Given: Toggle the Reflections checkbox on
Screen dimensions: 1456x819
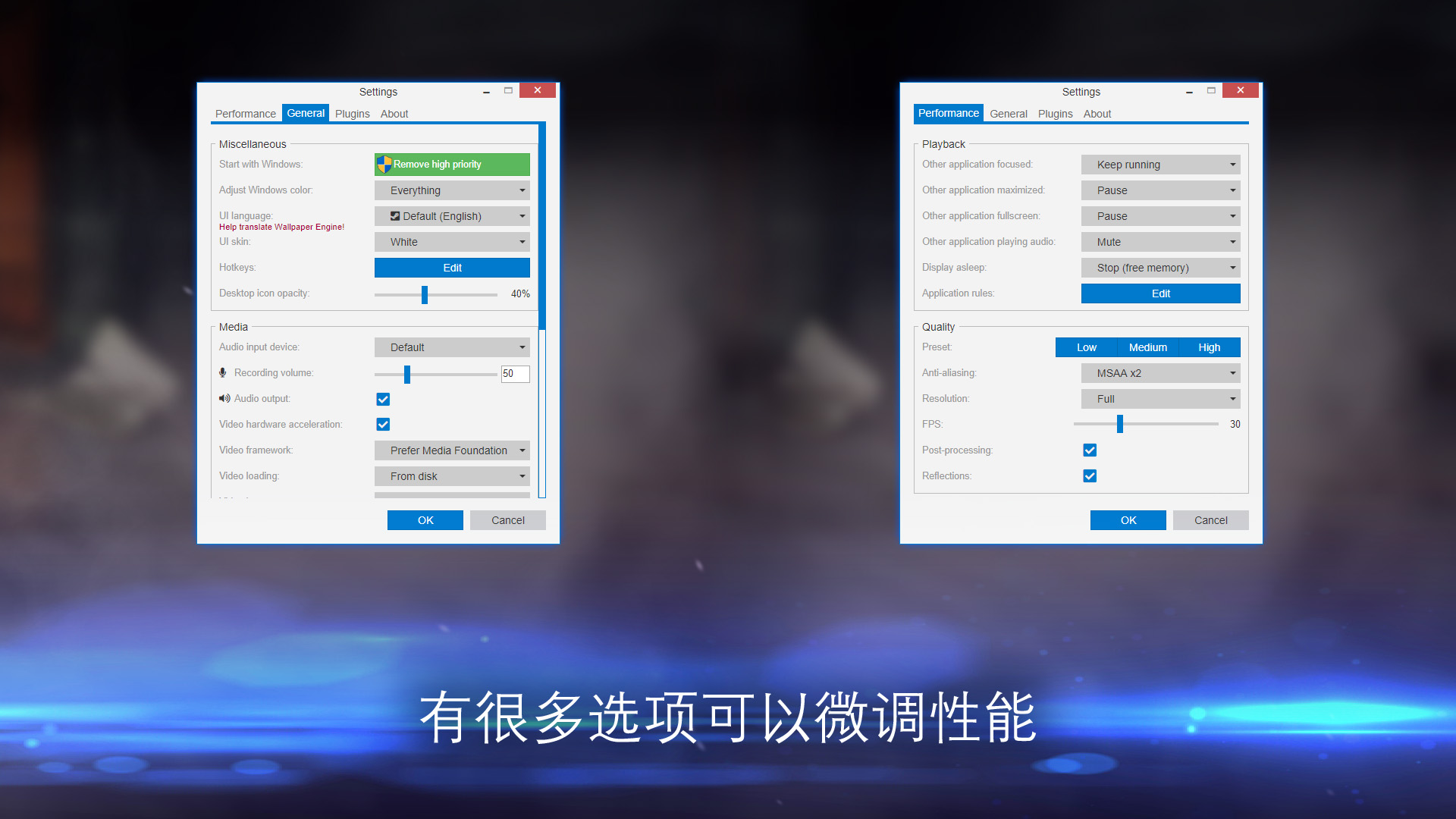Looking at the screenshot, I should point(1089,475).
